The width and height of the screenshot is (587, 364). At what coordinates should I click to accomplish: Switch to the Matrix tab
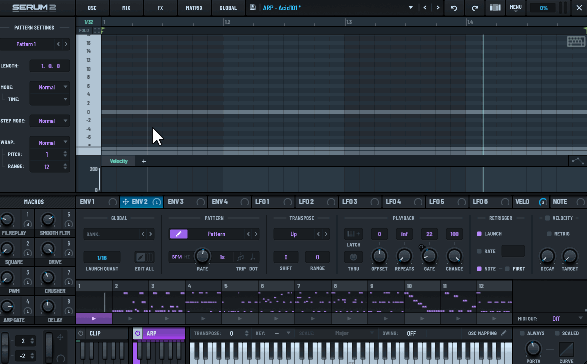click(194, 8)
